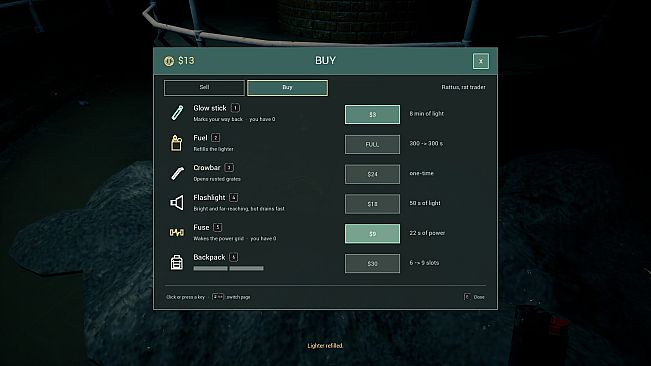The height and width of the screenshot is (366, 651).
Task: Click the 'Click or press a key' hint
Action: (185, 297)
